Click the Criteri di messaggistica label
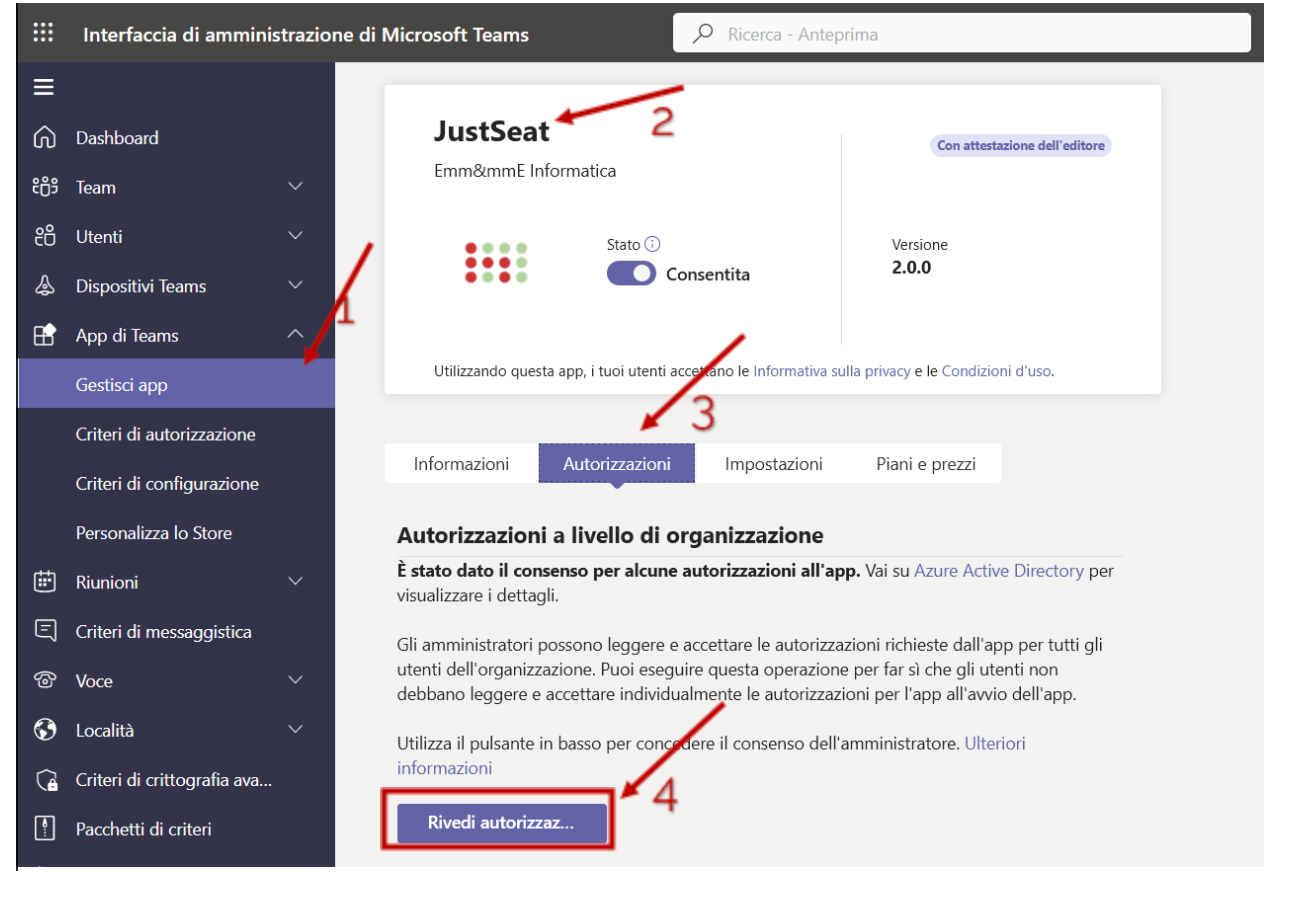 164,632
